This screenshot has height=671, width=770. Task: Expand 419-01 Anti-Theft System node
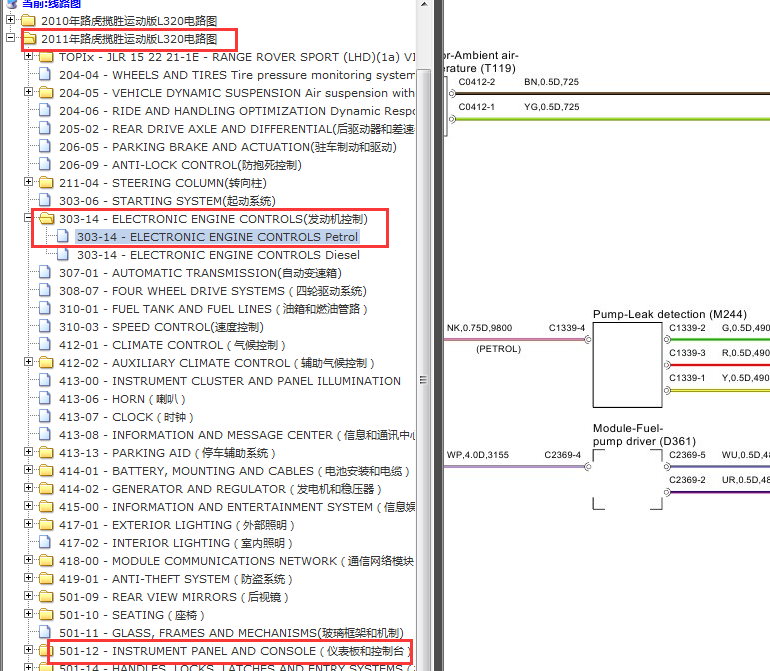28,578
